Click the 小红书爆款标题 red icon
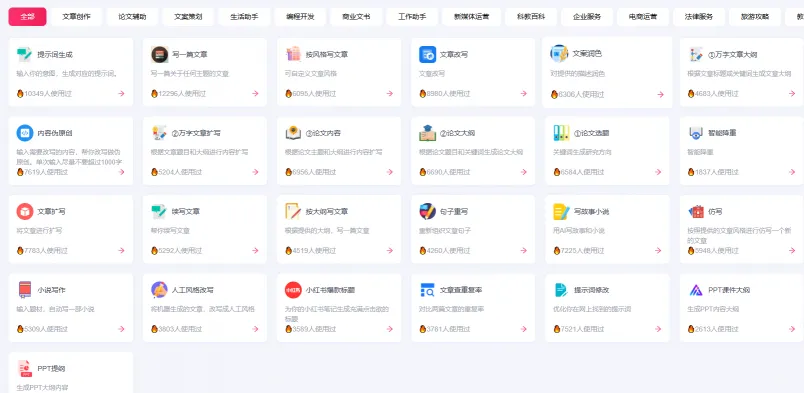Image resolution: width=804 pixels, height=393 pixels. tap(293, 290)
